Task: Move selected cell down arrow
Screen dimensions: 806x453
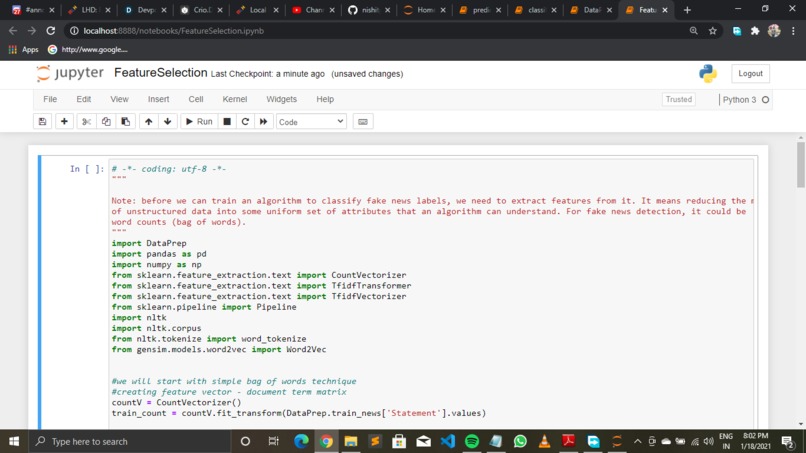Action: (168, 122)
